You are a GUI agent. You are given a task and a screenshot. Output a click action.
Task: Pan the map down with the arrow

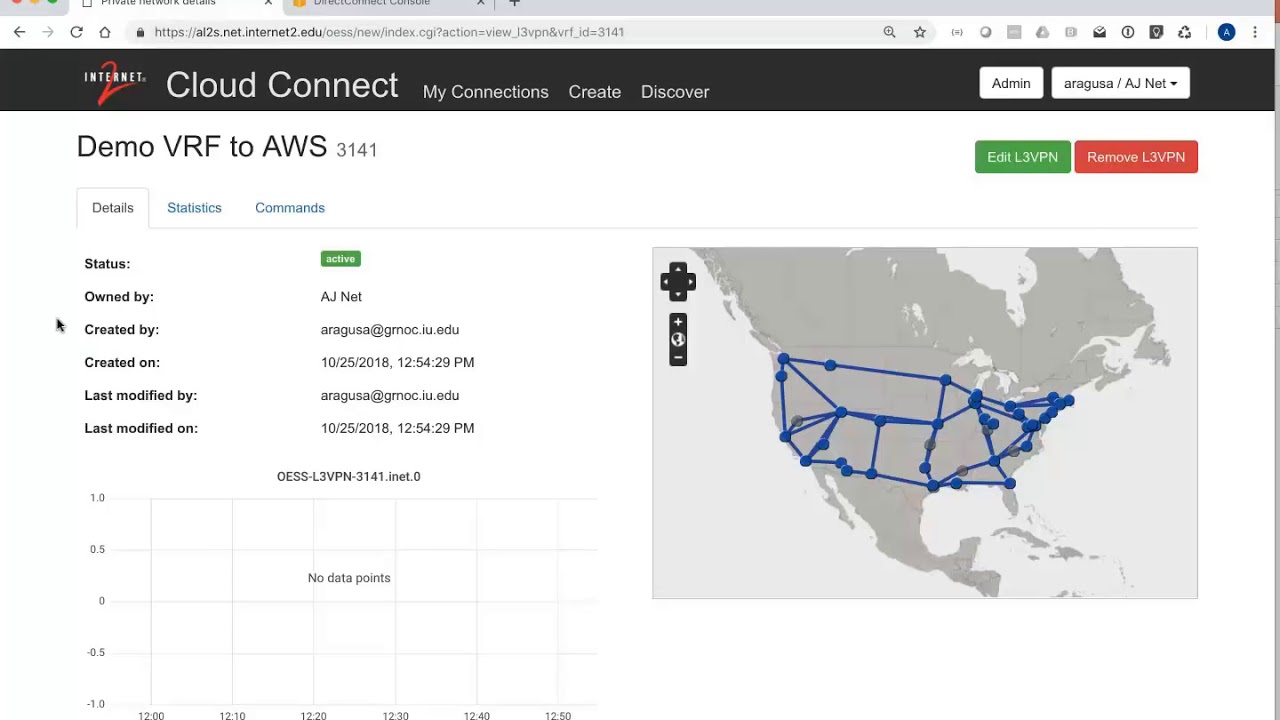678,295
